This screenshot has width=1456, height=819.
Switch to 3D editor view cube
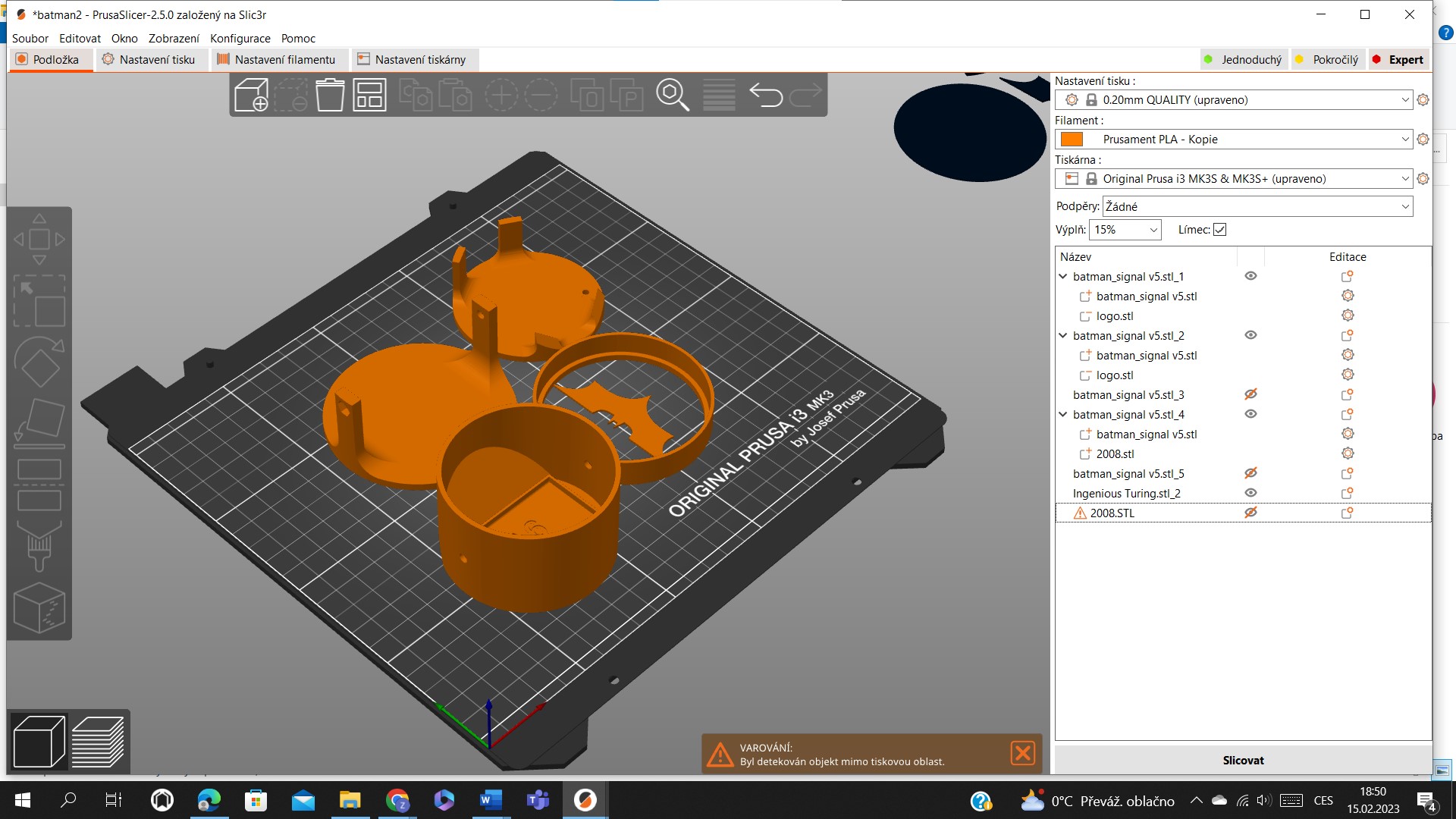(x=39, y=742)
